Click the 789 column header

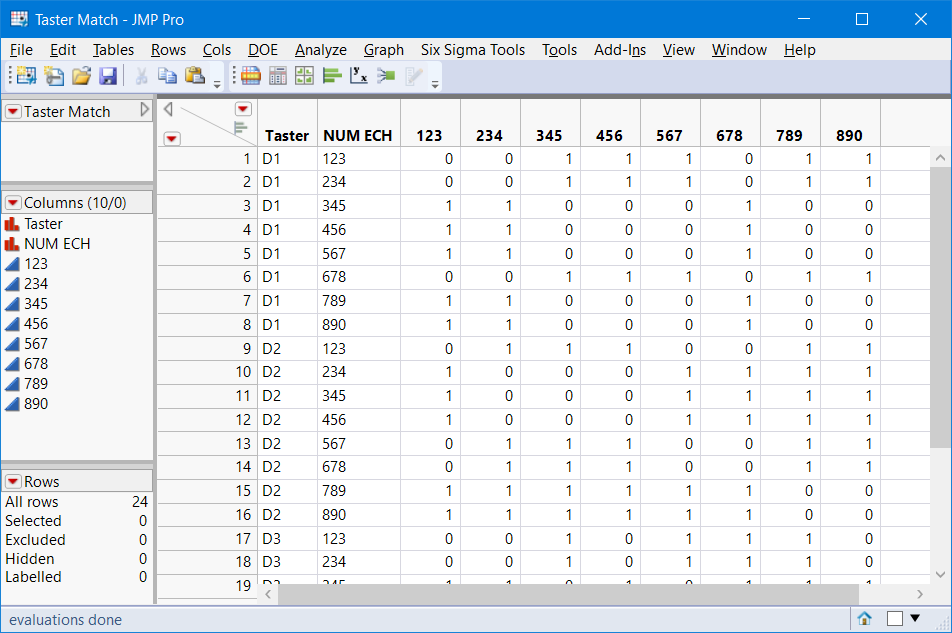tap(789, 135)
